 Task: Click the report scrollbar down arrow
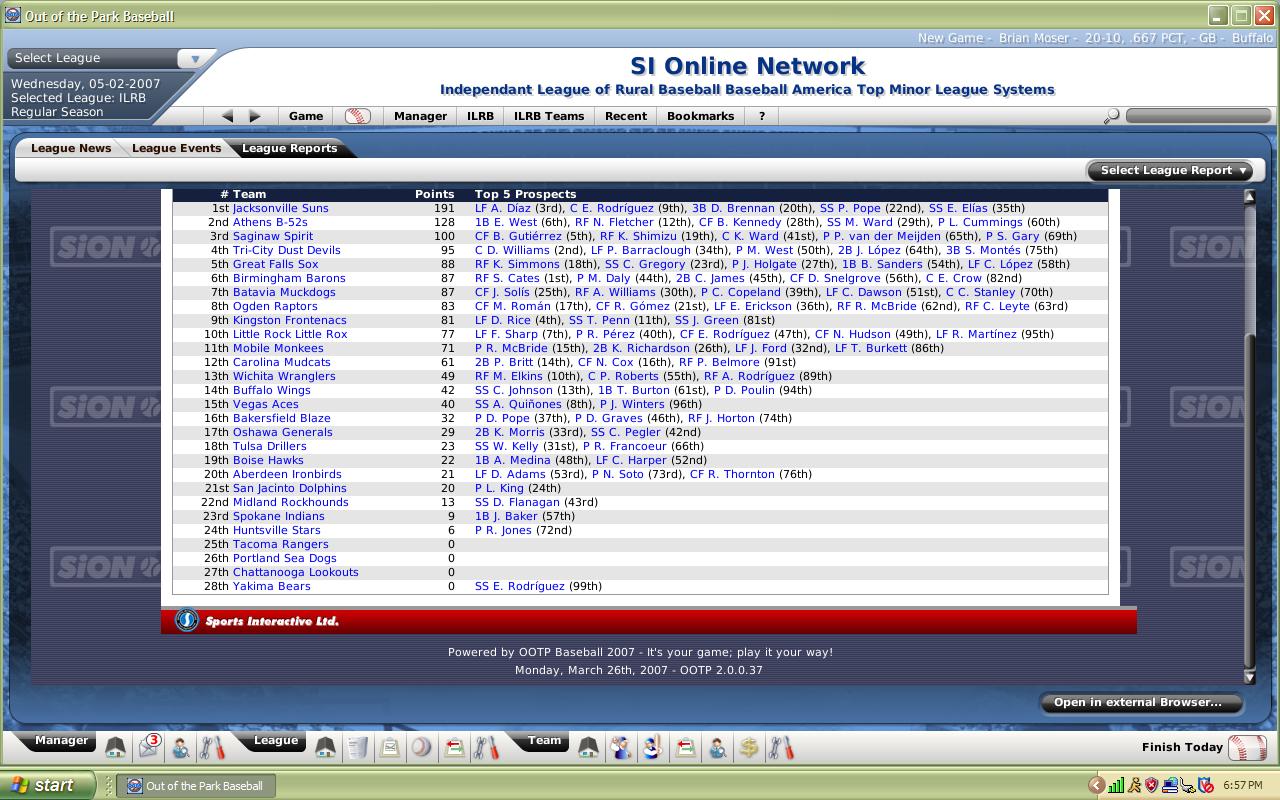[1249, 677]
